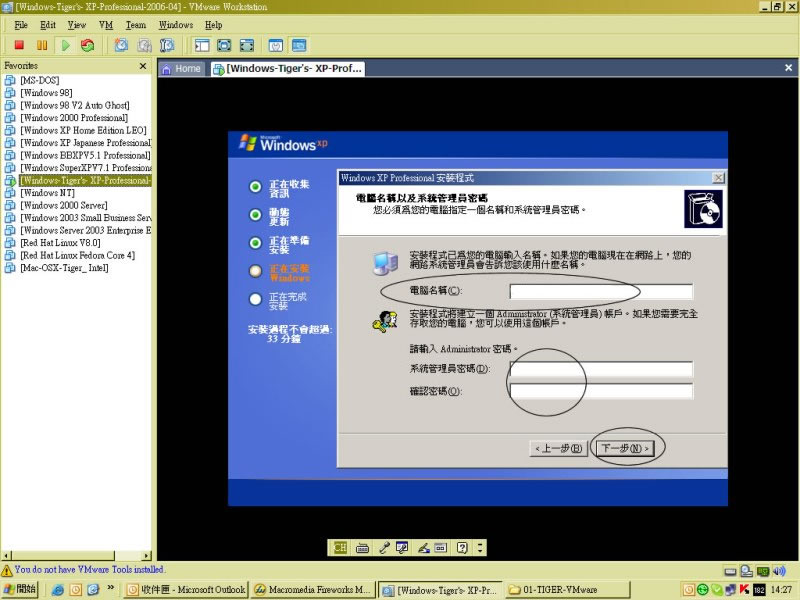This screenshot has width=800, height=600.
Task: Click the sound device icon in VMware status bar
Action: pos(779,571)
